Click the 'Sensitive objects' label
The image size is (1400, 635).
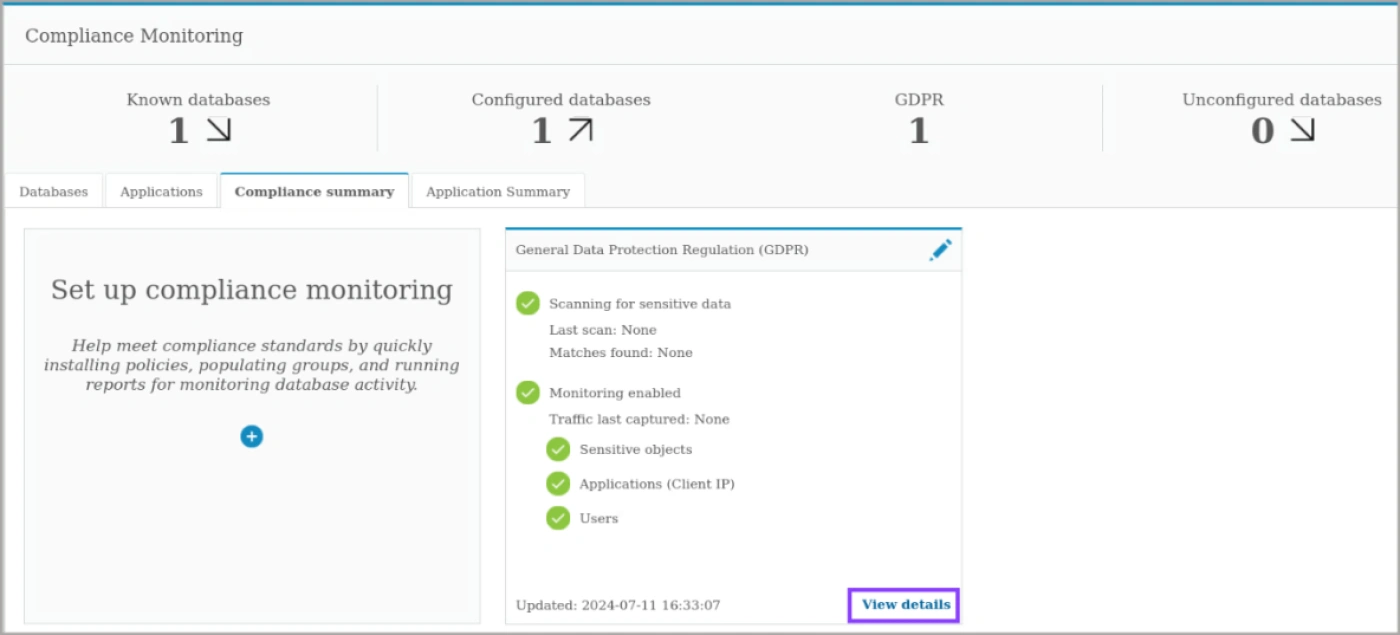click(x=636, y=450)
